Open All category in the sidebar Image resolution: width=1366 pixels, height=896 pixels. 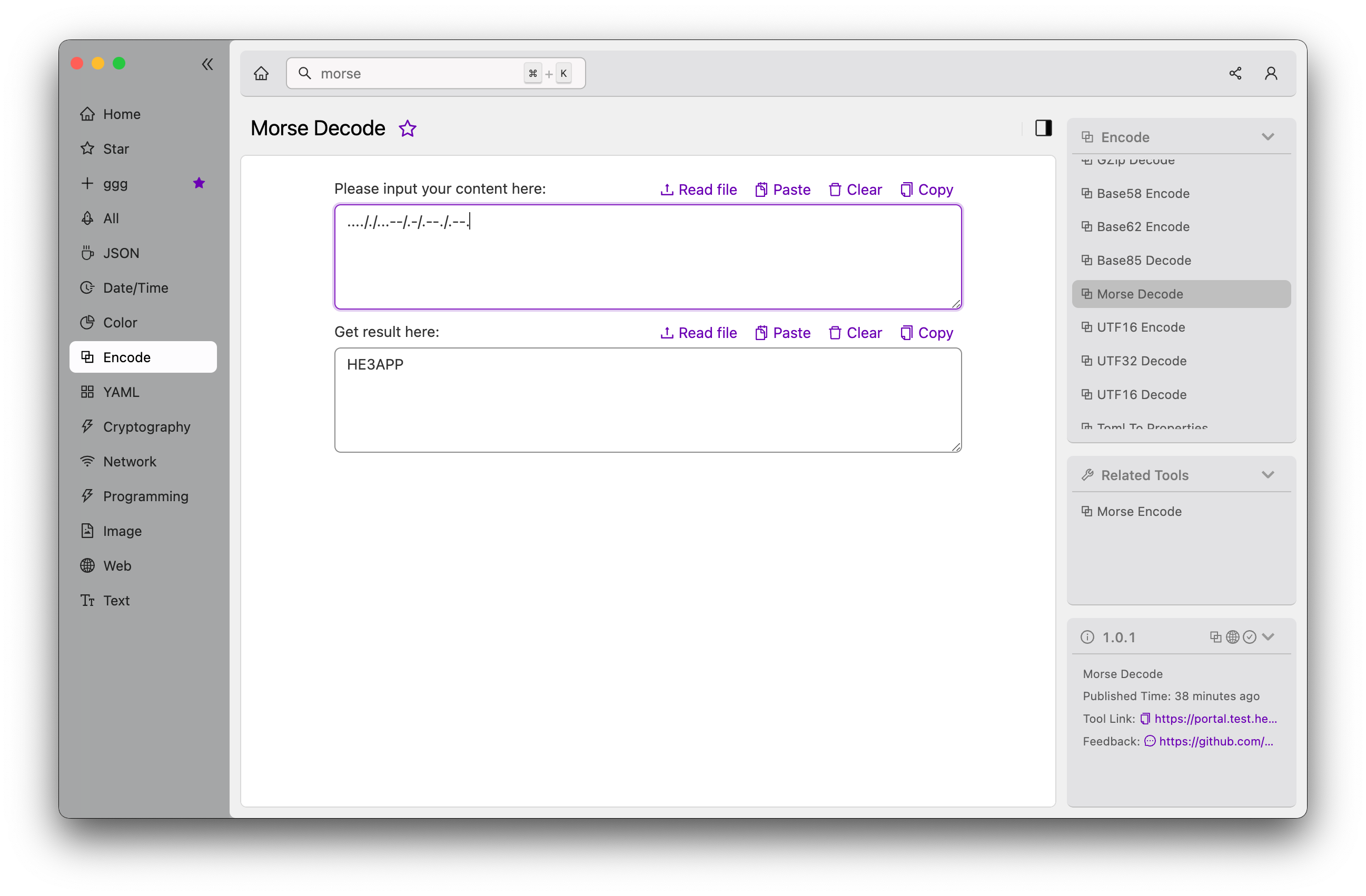click(x=143, y=218)
